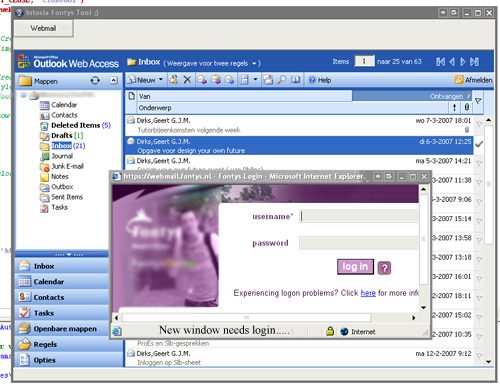Toggle the flag on the selected message
Viewport: 500px width, 386px height.
click(x=479, y=144)
